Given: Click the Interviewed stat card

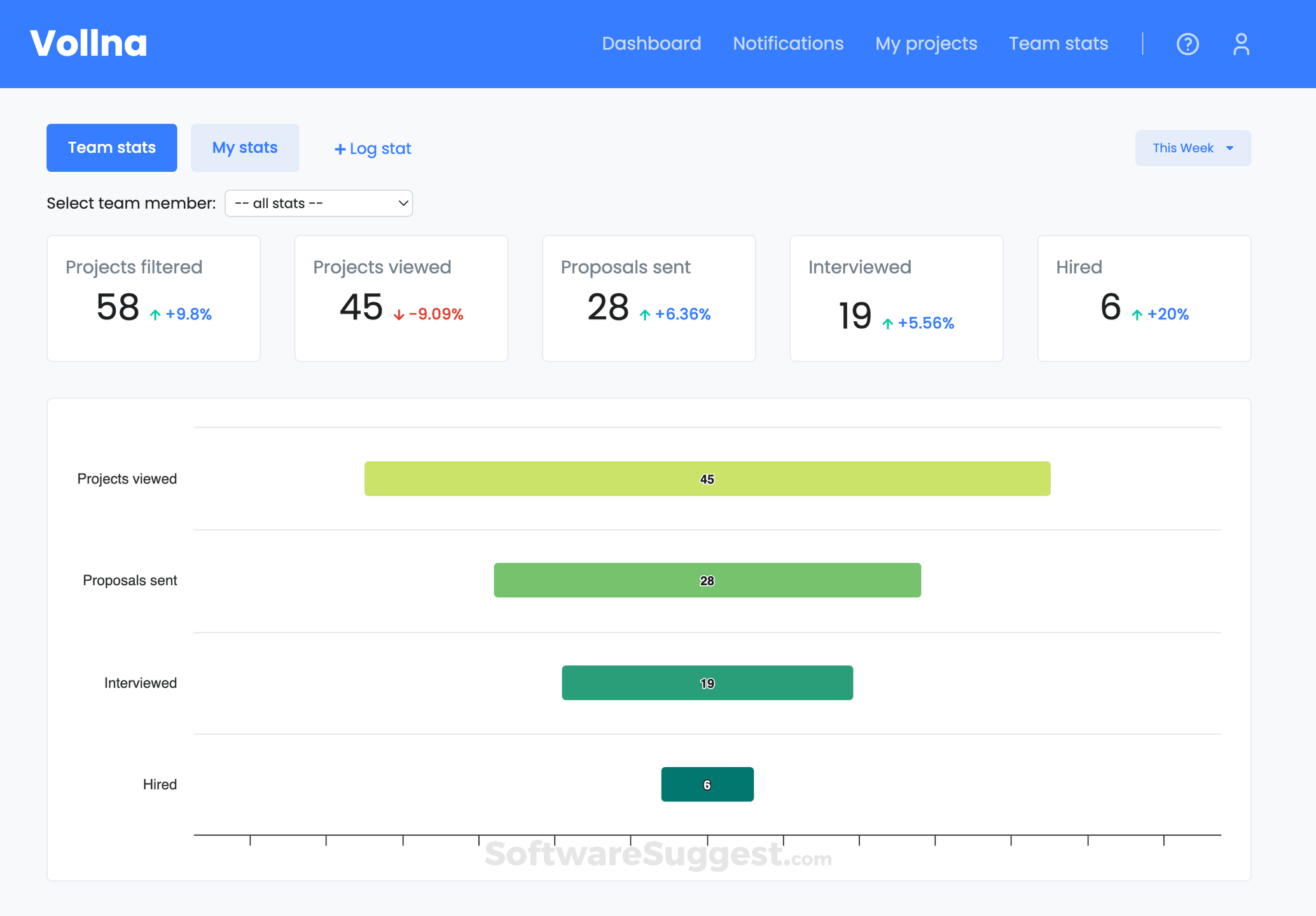Looking at the screenshot, I should tap(896, 298).
